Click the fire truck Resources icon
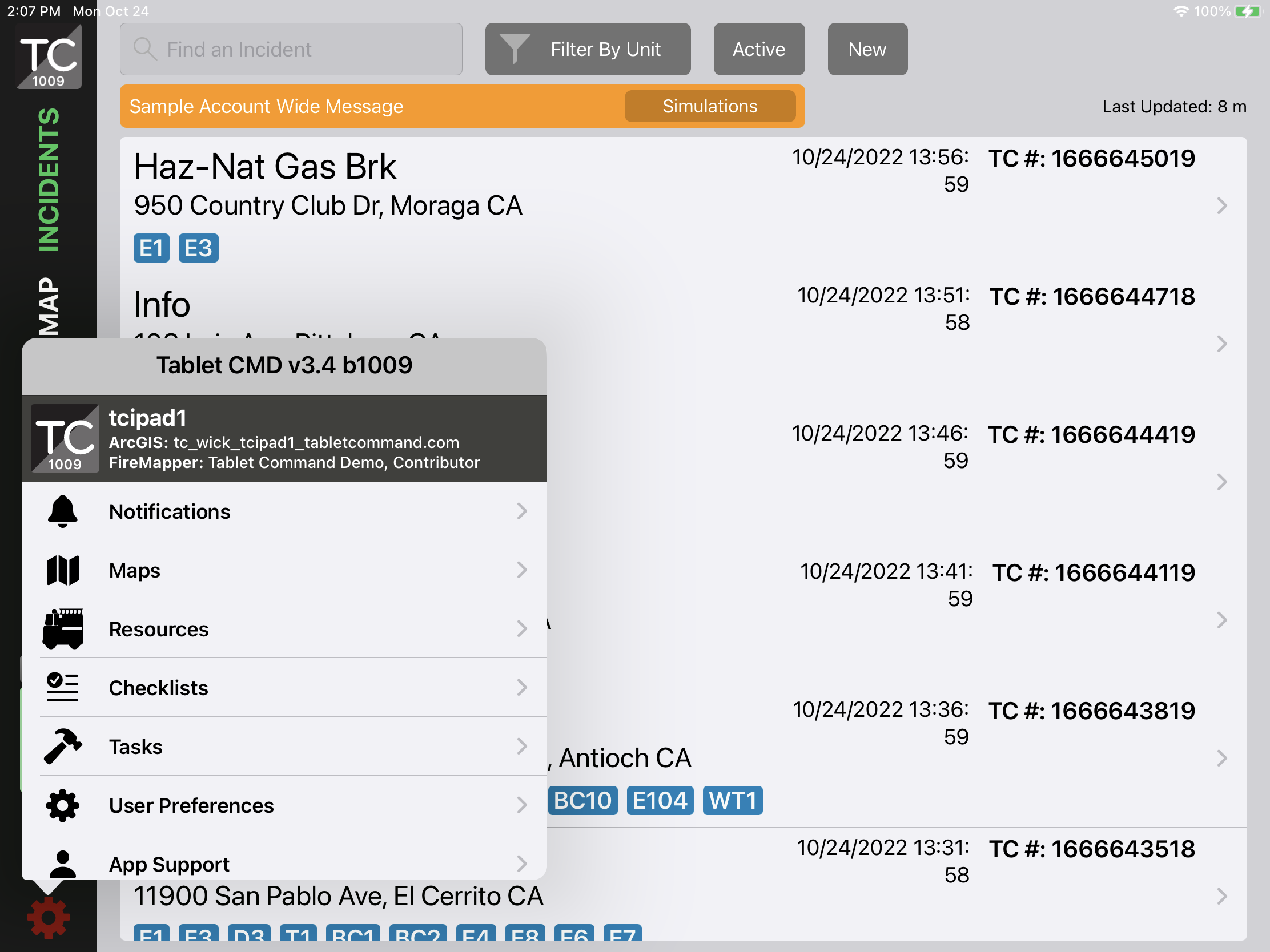Image resolution: width=1270 pixels, height=952 pixels. [x=63, y=629]
